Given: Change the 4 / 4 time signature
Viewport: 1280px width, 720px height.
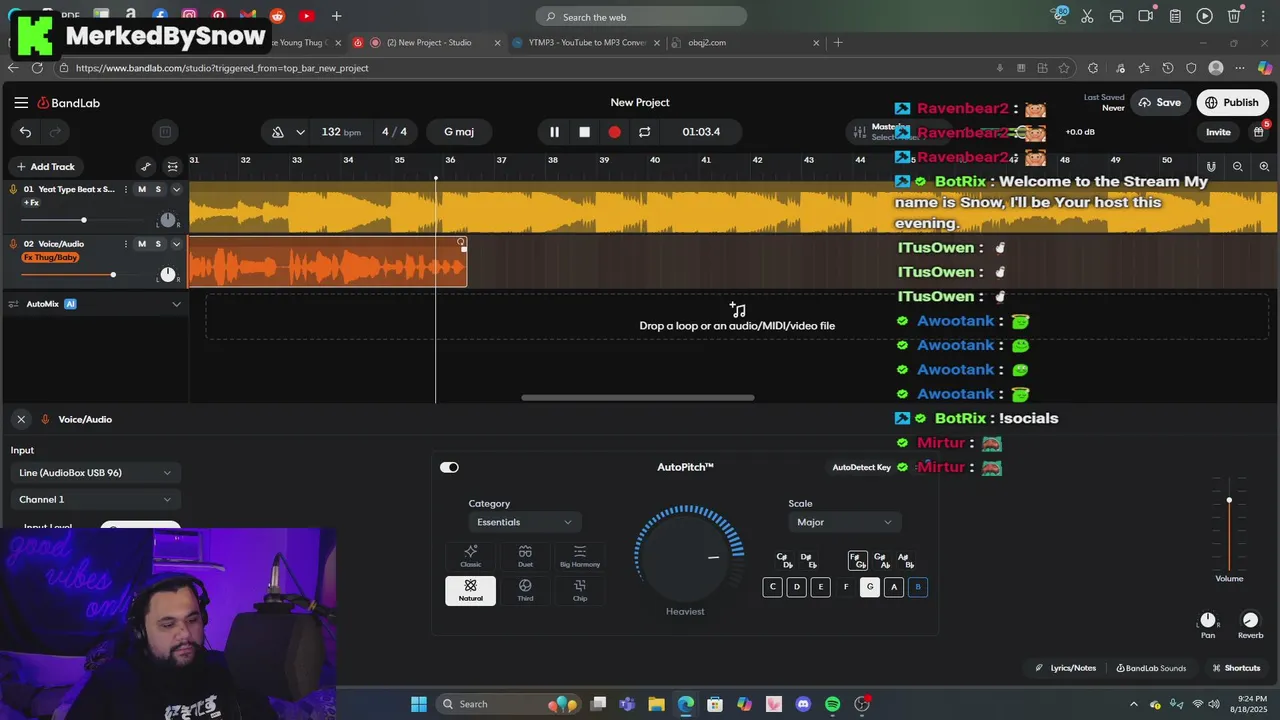Looking at the screenshot, I should pyautogui.click(x=394, y=132).
